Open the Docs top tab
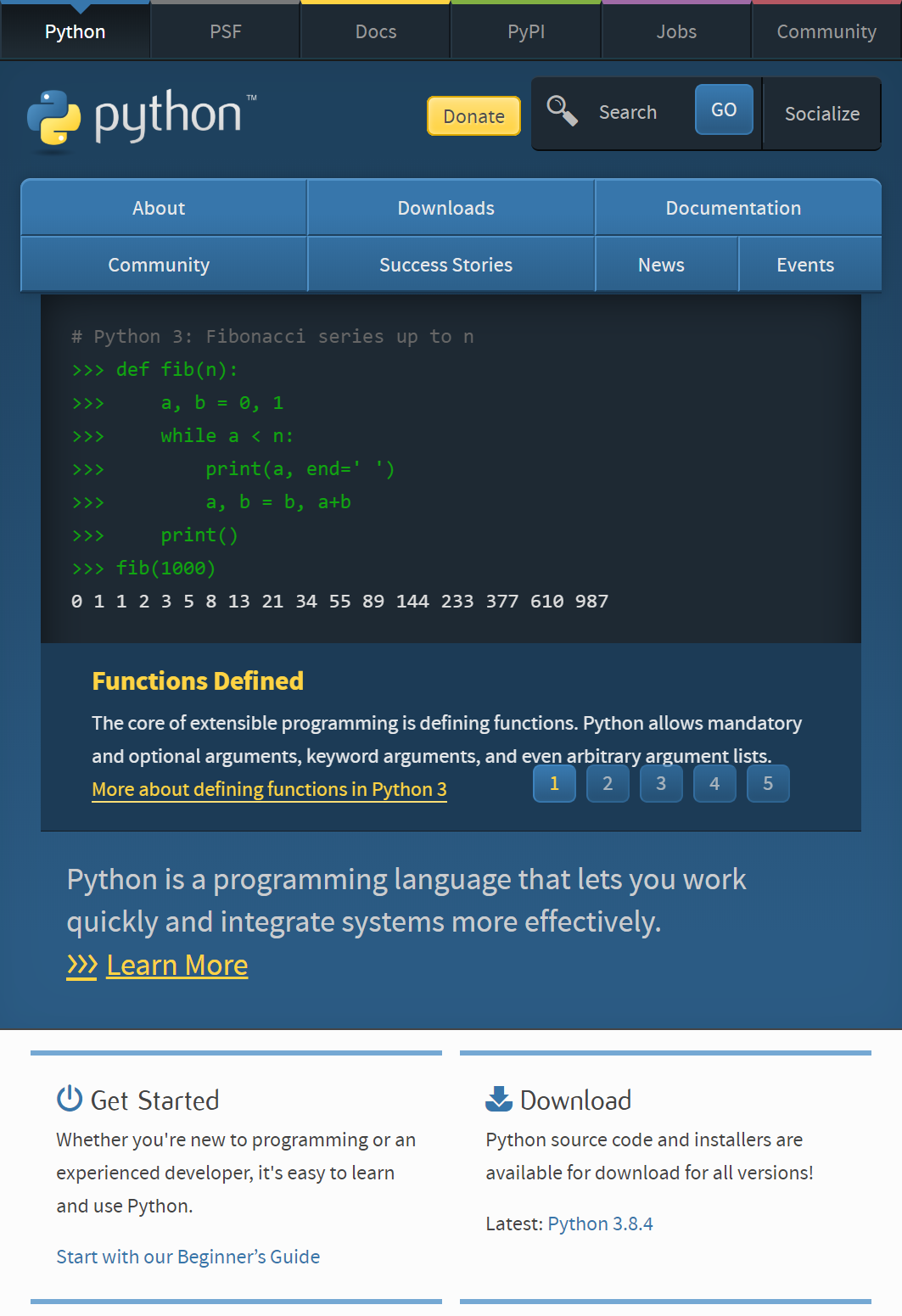Viewport: 902px width, 1316px height. coord(376,31)
